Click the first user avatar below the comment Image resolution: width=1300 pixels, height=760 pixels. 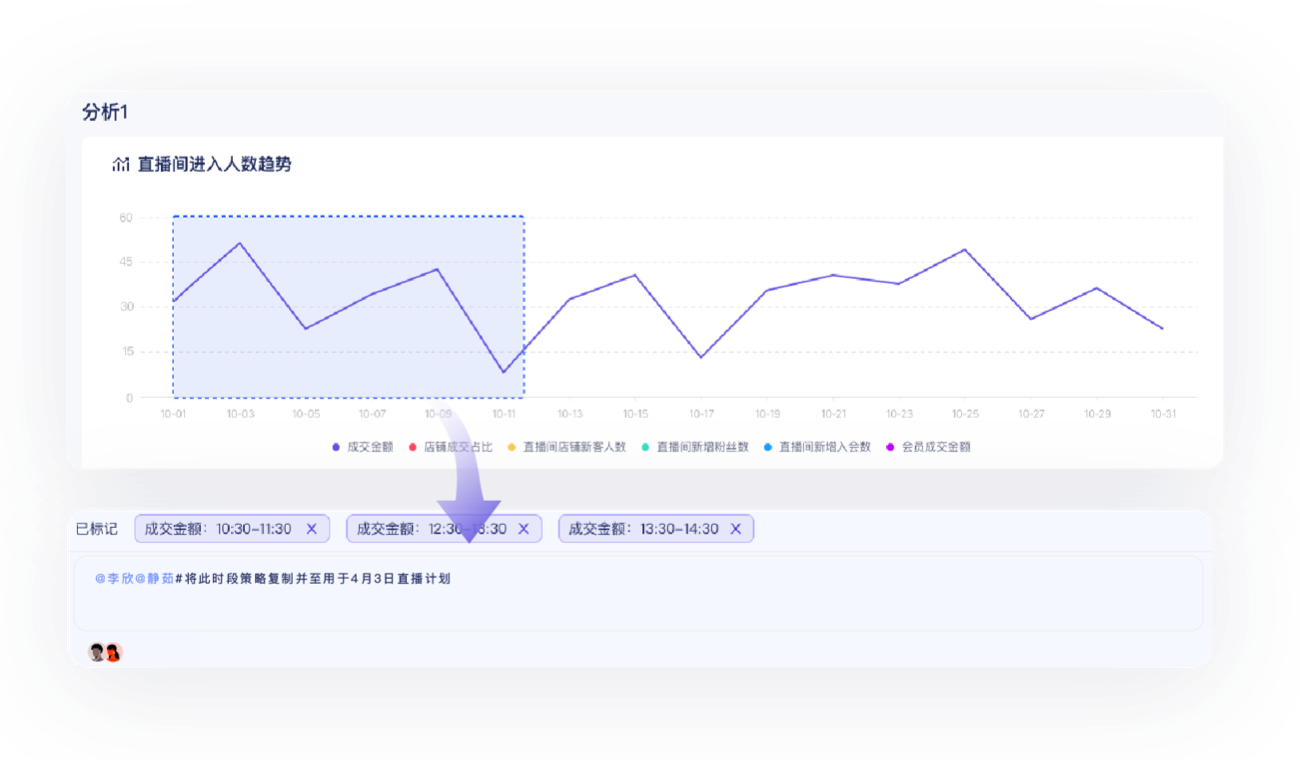pos(97,652)
